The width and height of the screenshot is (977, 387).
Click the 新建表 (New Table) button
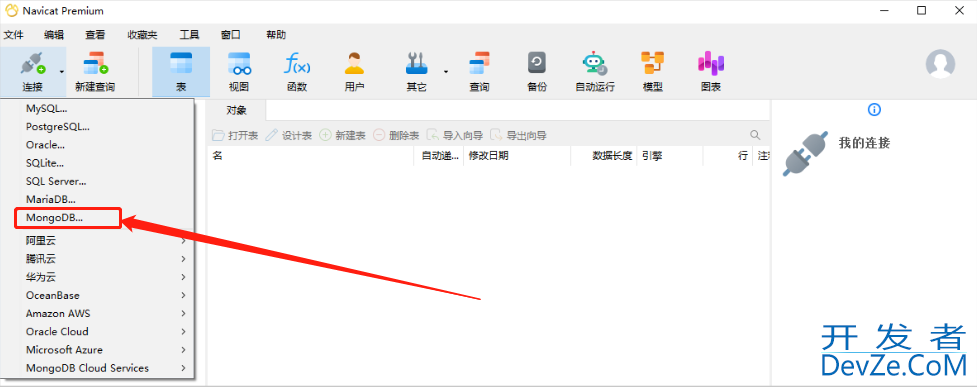[x=342, y=135]
